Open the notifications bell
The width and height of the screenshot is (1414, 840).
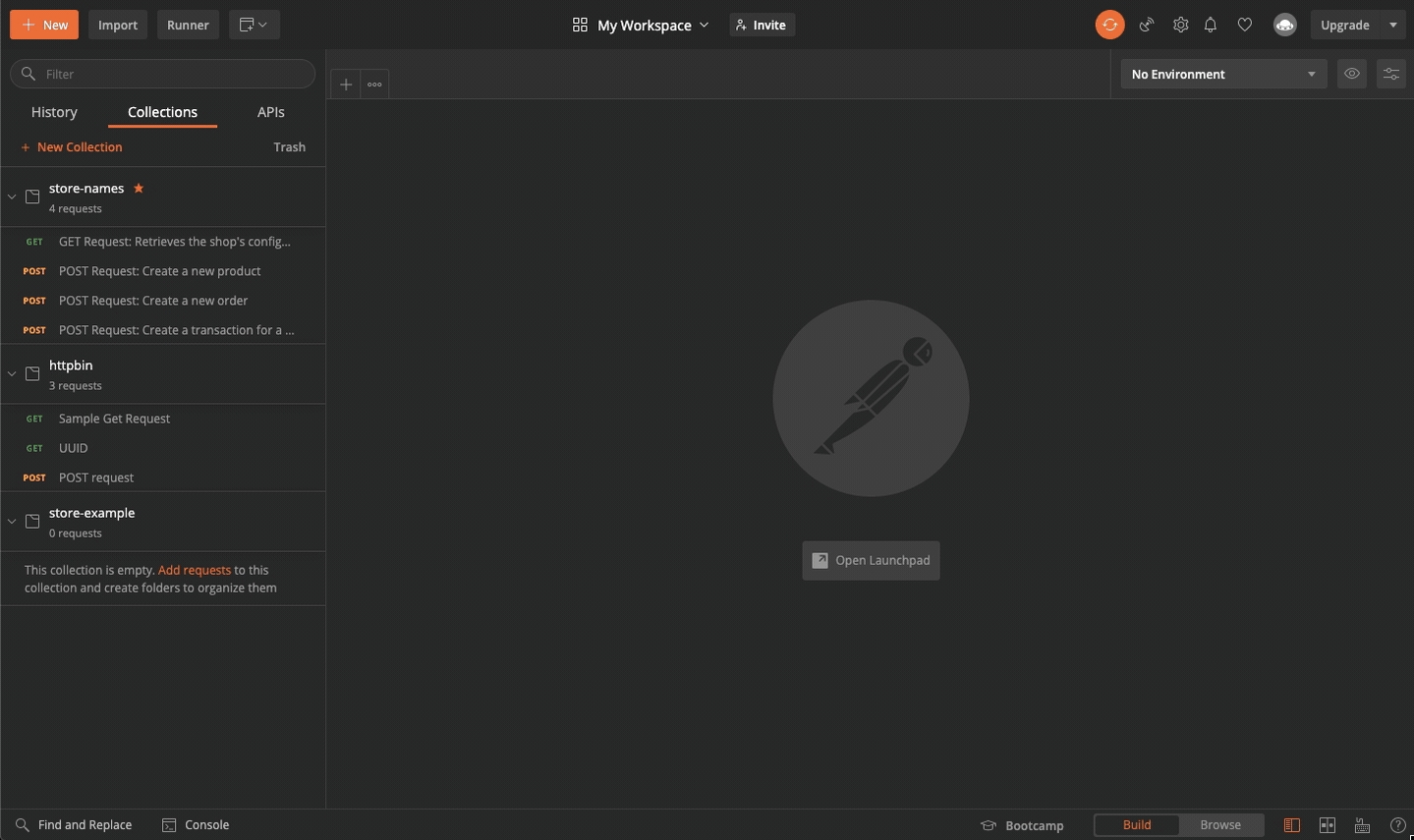[x=1211, y=25]
